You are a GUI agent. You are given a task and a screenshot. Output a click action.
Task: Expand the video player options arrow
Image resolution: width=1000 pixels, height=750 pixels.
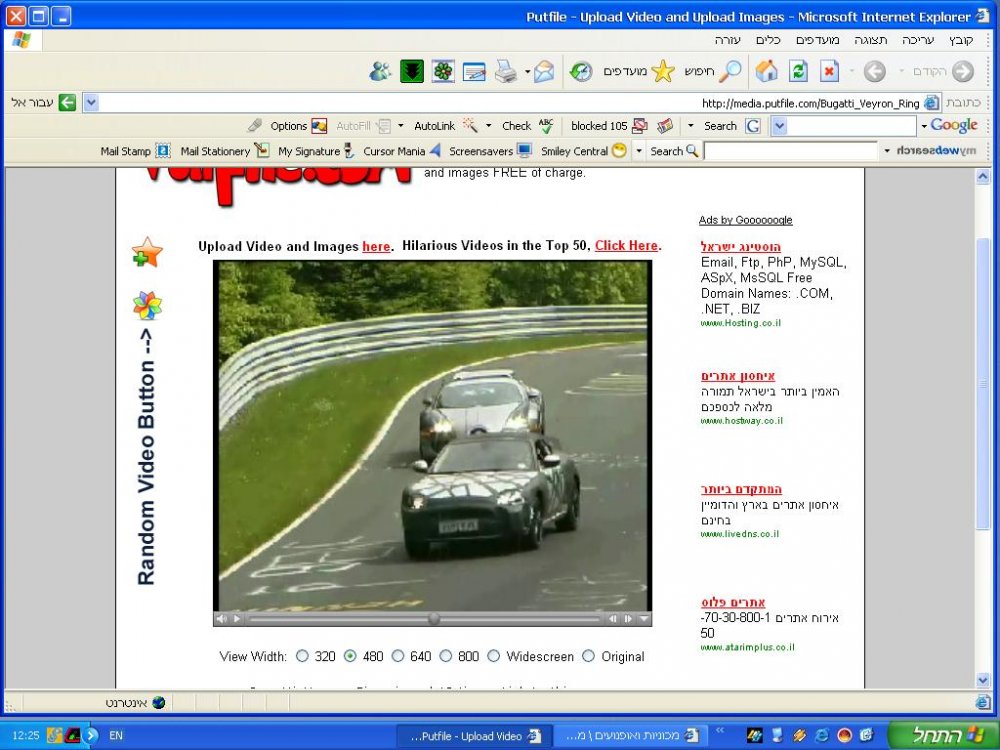(643, 619)
